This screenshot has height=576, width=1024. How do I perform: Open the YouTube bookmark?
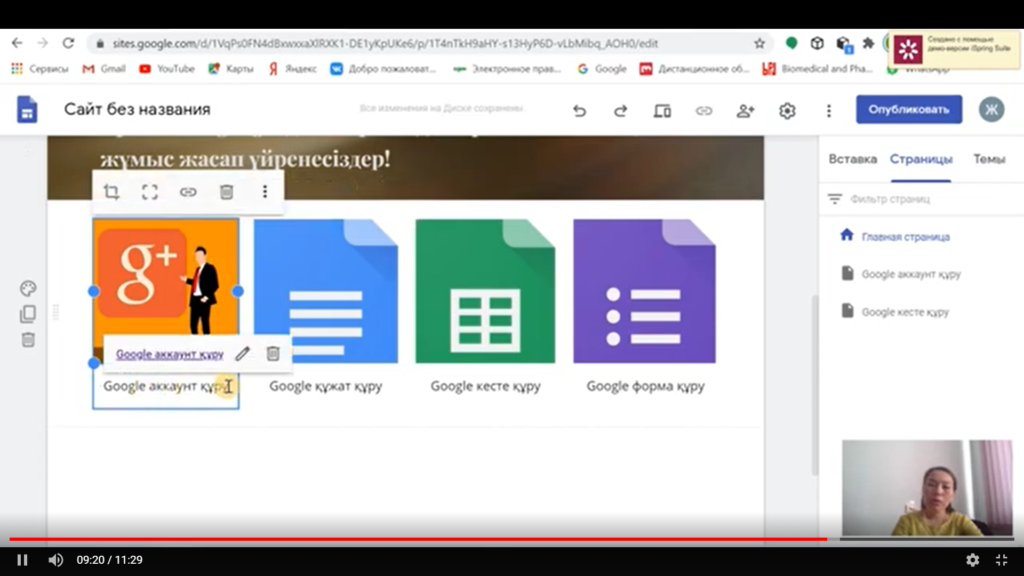[167, 69]
